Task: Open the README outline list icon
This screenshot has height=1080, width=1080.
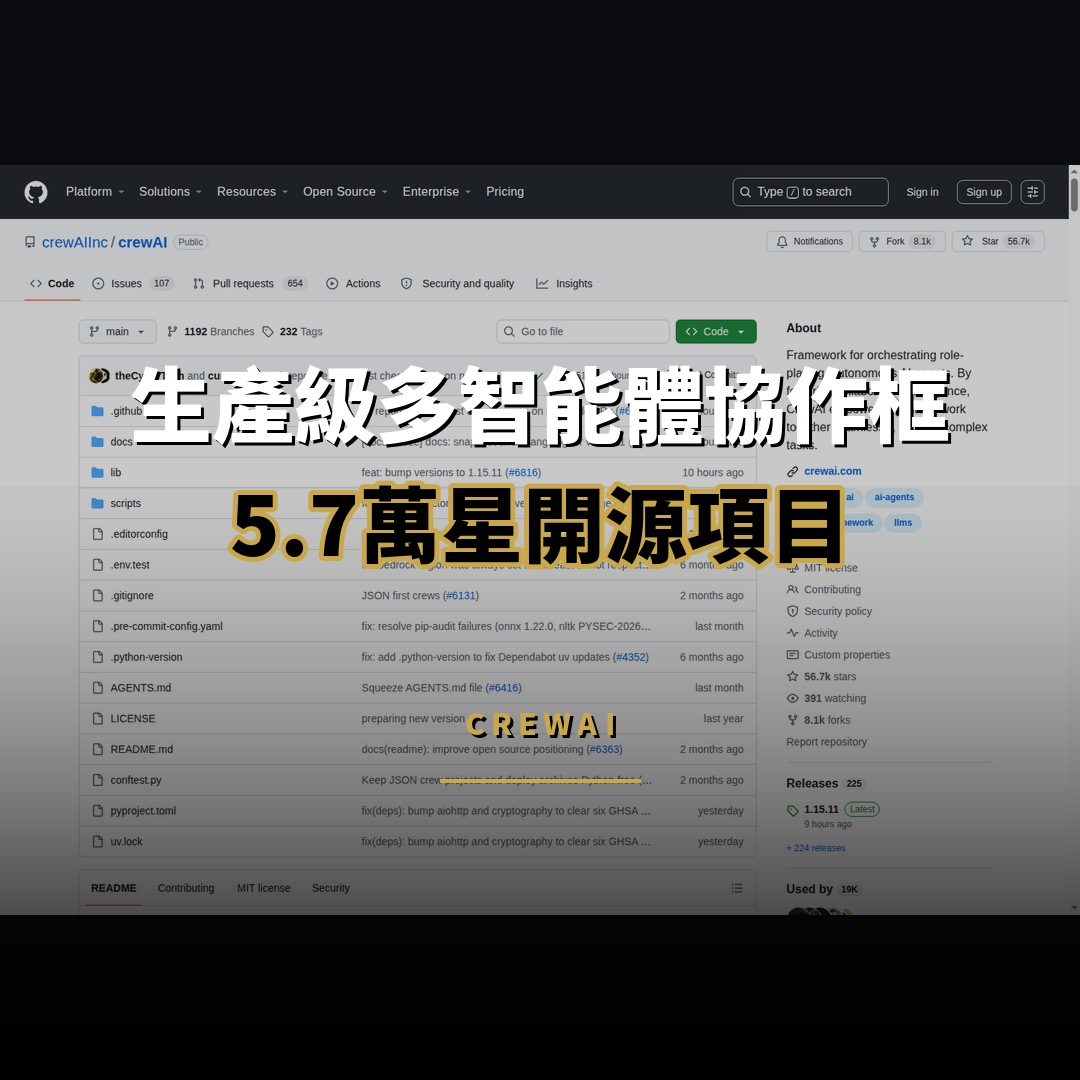Action: click(x=737, y=889)
